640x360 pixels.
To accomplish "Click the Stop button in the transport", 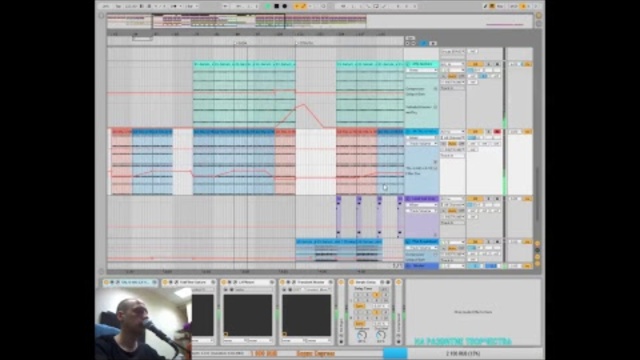I will pyautogui.click(x=276, y=6).
